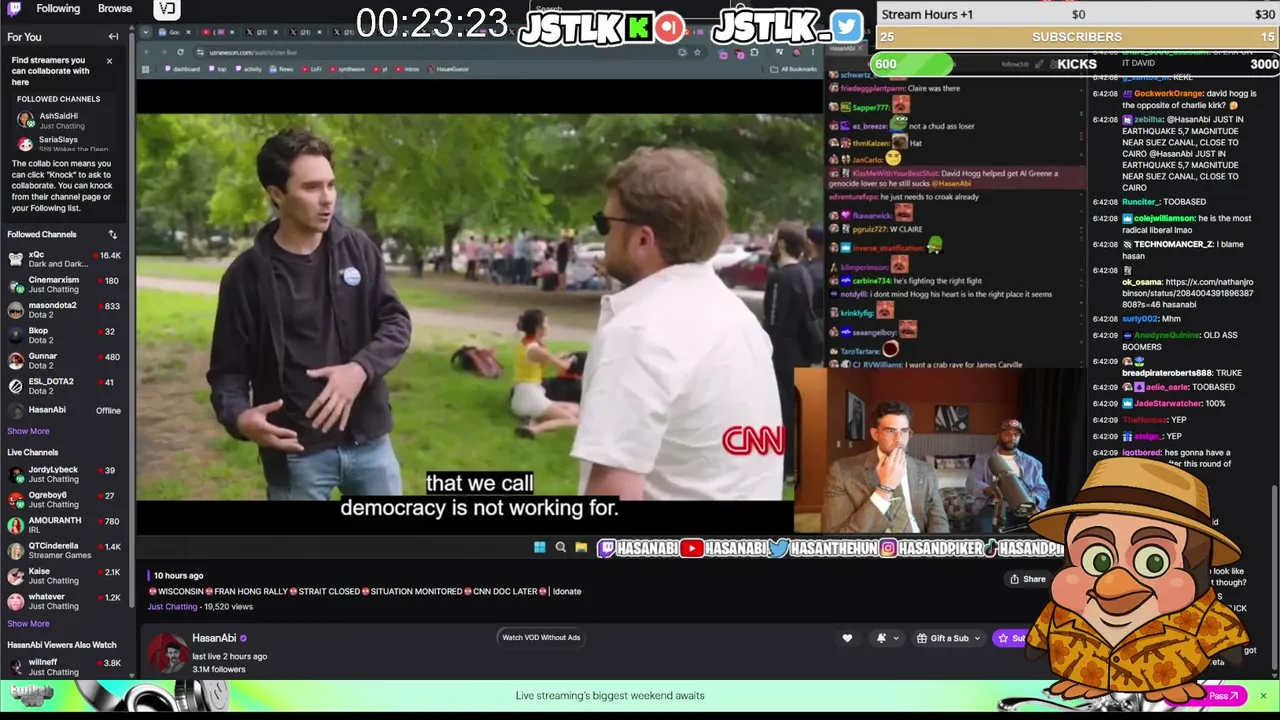Open the notification bell dropdown
This screenshot has width=1280, height=720.
(x=887, y=638)
